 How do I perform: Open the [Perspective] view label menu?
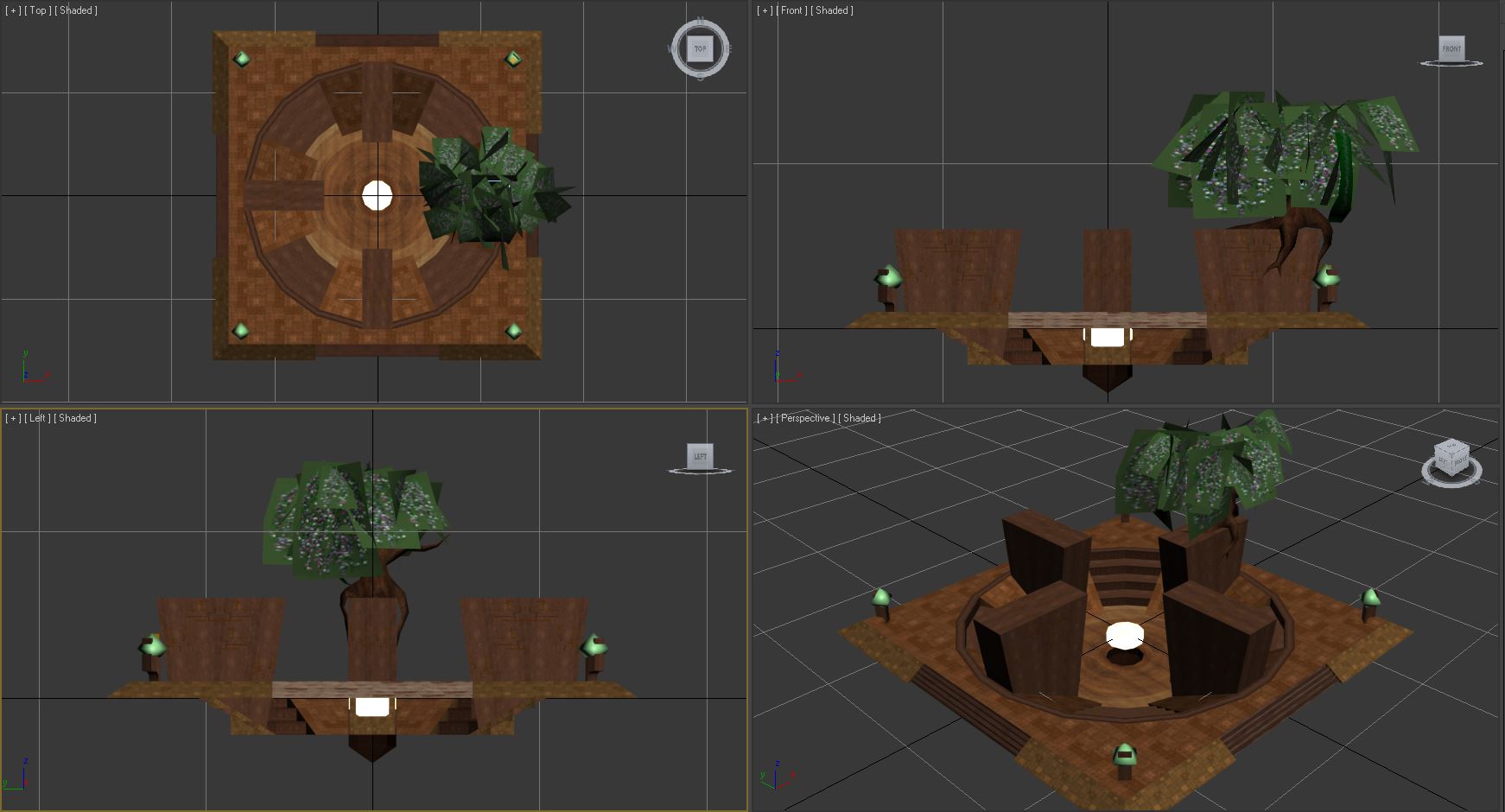(x=806, y=418)
